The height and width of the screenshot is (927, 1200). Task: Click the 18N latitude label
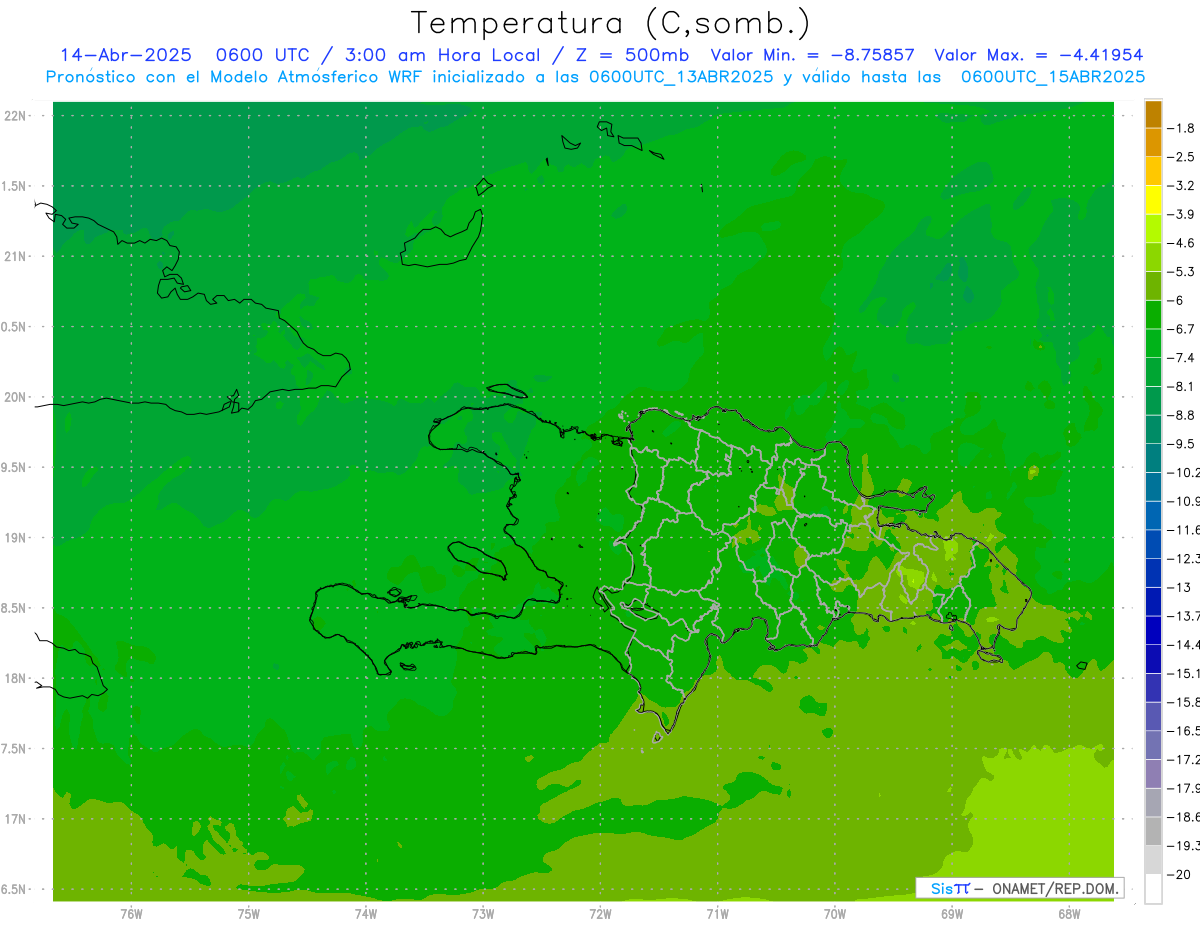click(x=16, y=679)
